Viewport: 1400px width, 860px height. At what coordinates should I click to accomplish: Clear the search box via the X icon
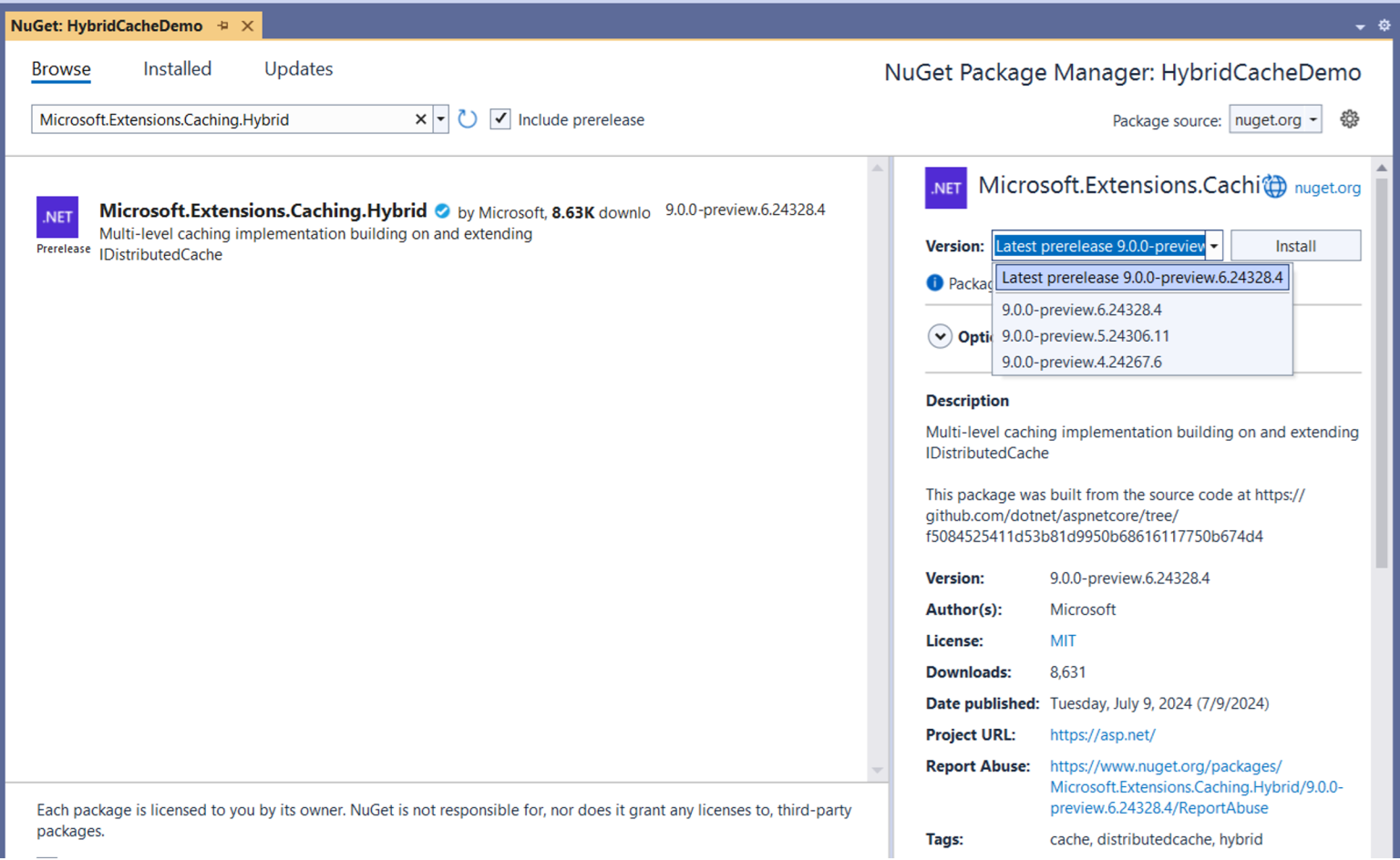pos(420,118)
